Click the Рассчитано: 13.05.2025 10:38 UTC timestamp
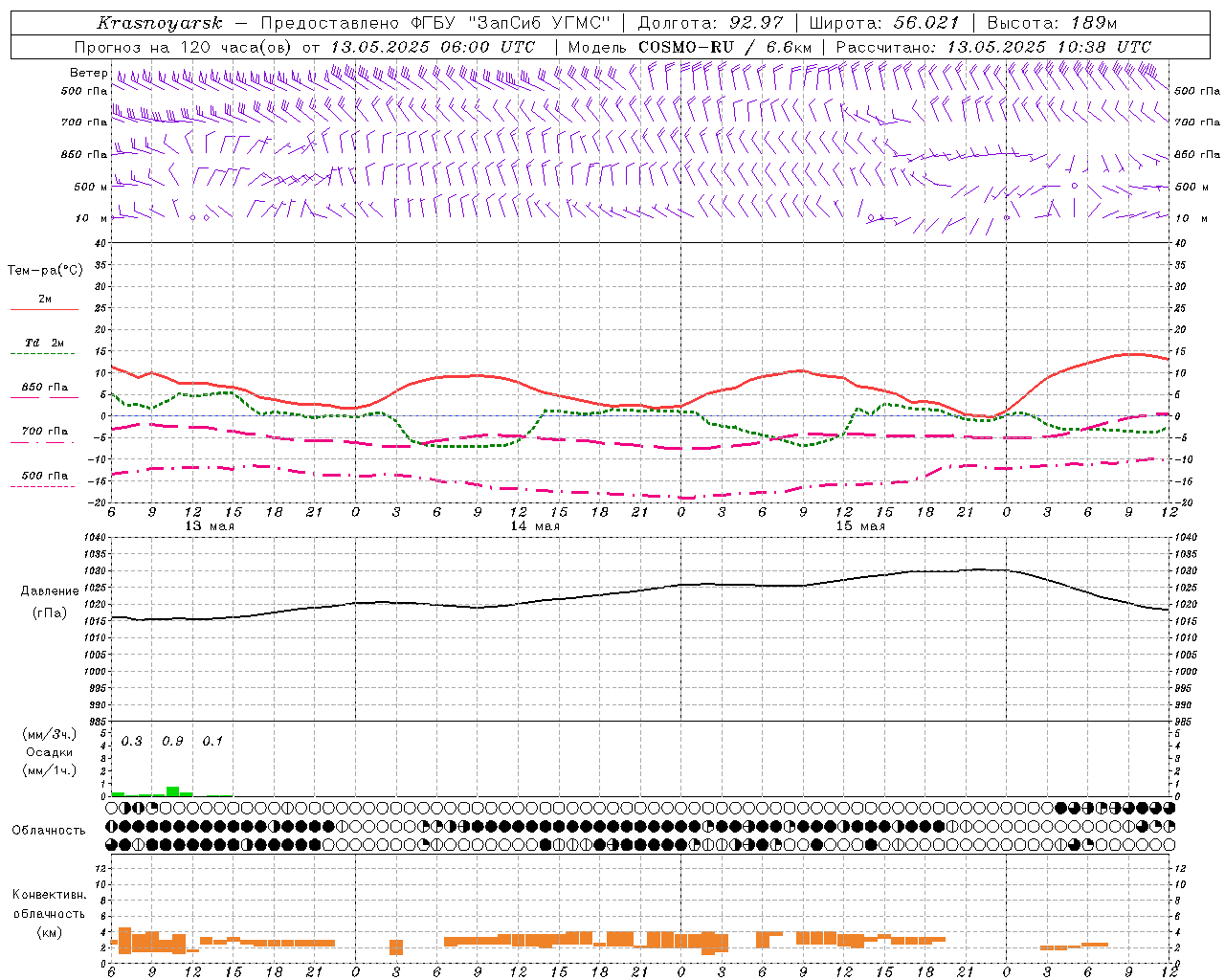The image size is (1225, 980). 993,47
